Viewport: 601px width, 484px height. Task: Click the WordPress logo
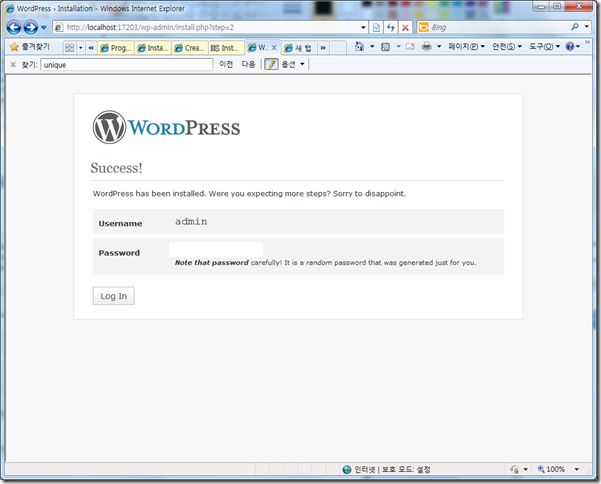click(166, 128)
